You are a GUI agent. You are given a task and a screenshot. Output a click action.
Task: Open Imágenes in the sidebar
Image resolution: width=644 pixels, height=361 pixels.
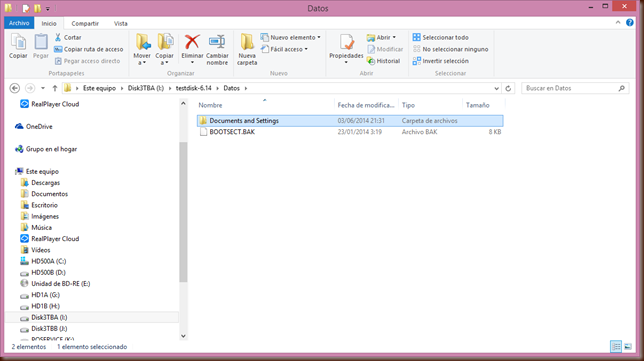(40, 216)
